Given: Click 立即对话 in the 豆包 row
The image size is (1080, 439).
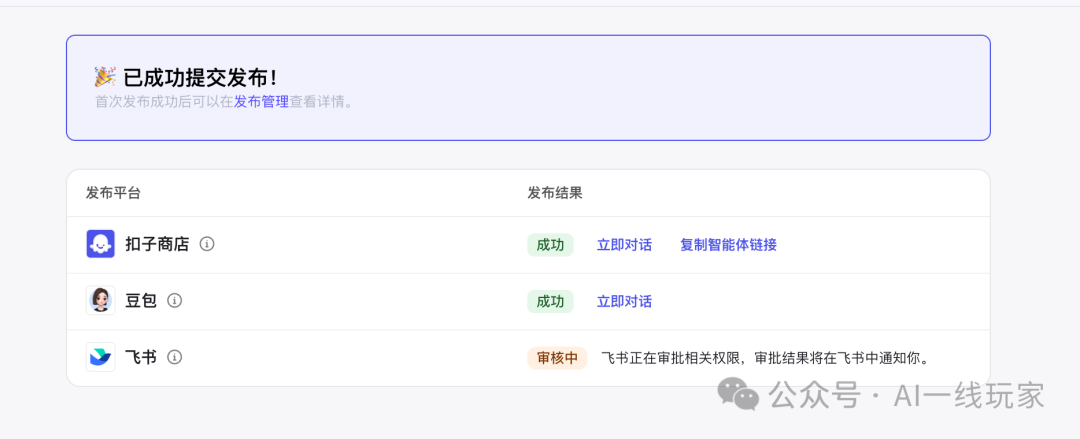Looking at the screenshot, I should click(x=624, y=301).
